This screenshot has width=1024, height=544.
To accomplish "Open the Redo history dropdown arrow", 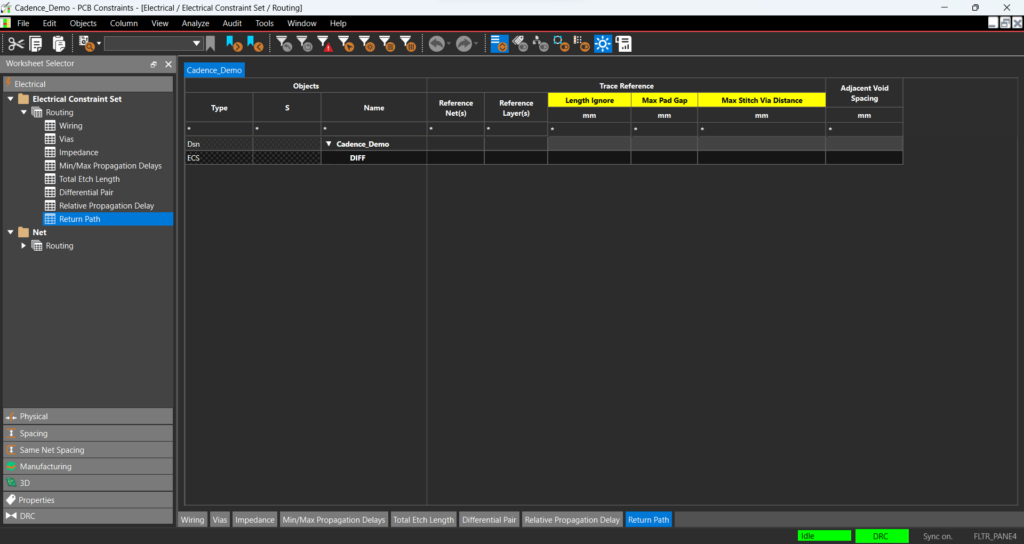I will coord(475,44).
